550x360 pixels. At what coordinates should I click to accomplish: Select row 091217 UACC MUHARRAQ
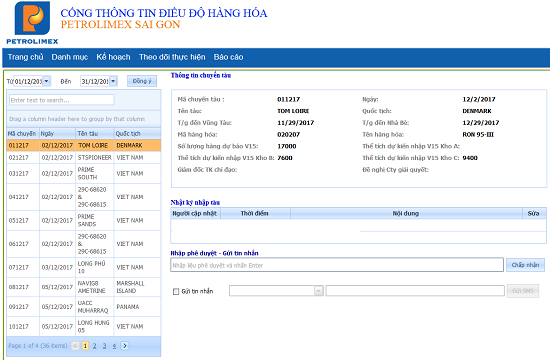tap(83, 307)
